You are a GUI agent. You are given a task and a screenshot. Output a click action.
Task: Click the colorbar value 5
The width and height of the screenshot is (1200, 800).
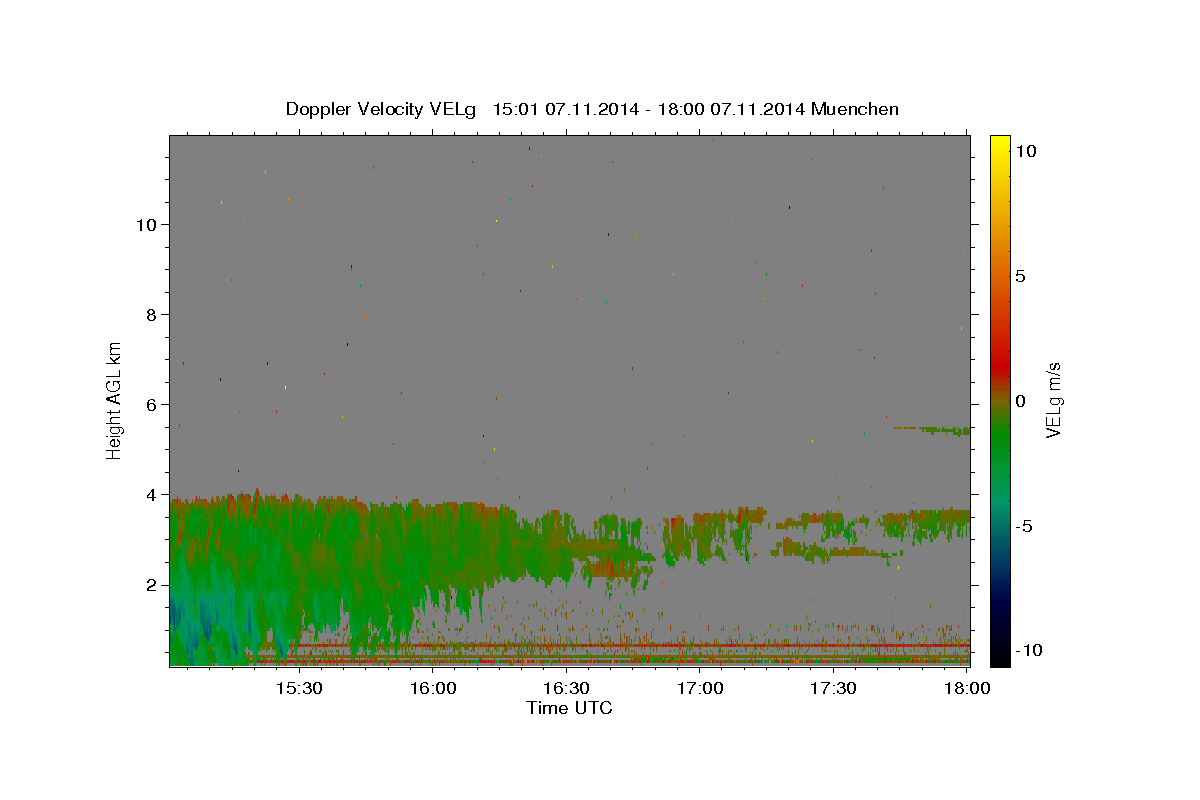click(x=1021, y=276)
